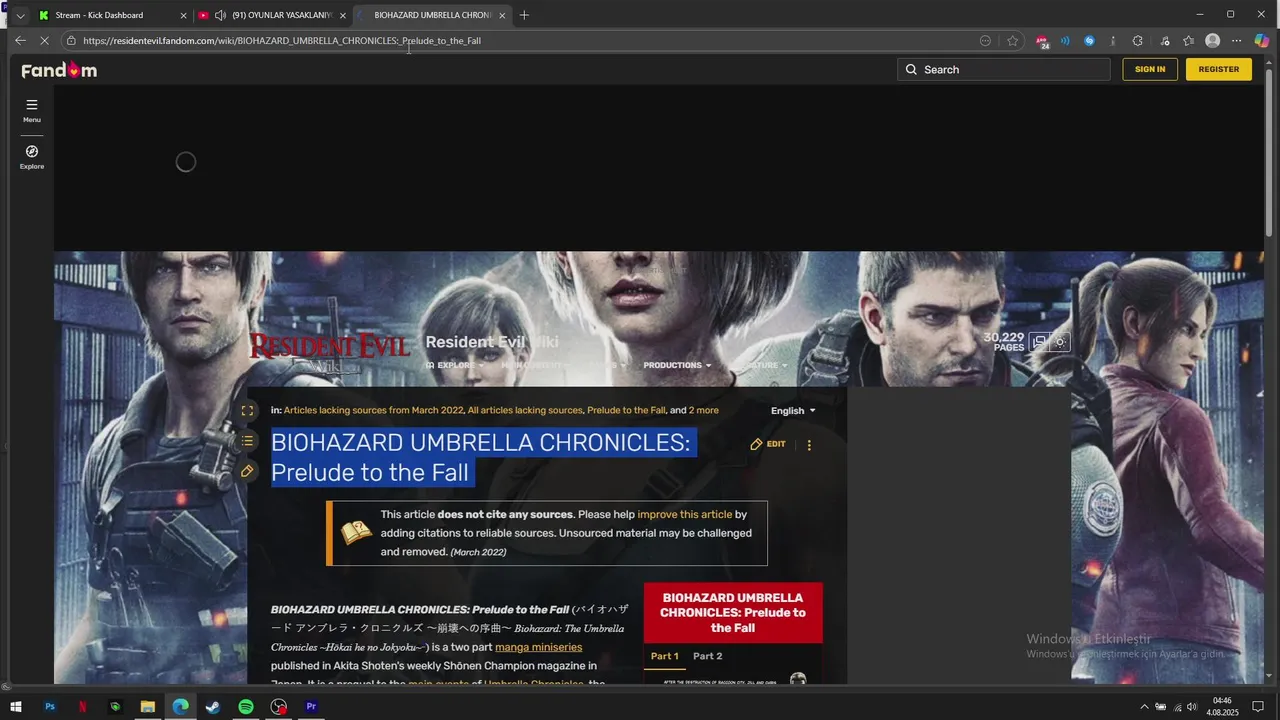Screen dimensions: 1280x720
Task: Open Steam from the taskbar
Action: [213, 707]
